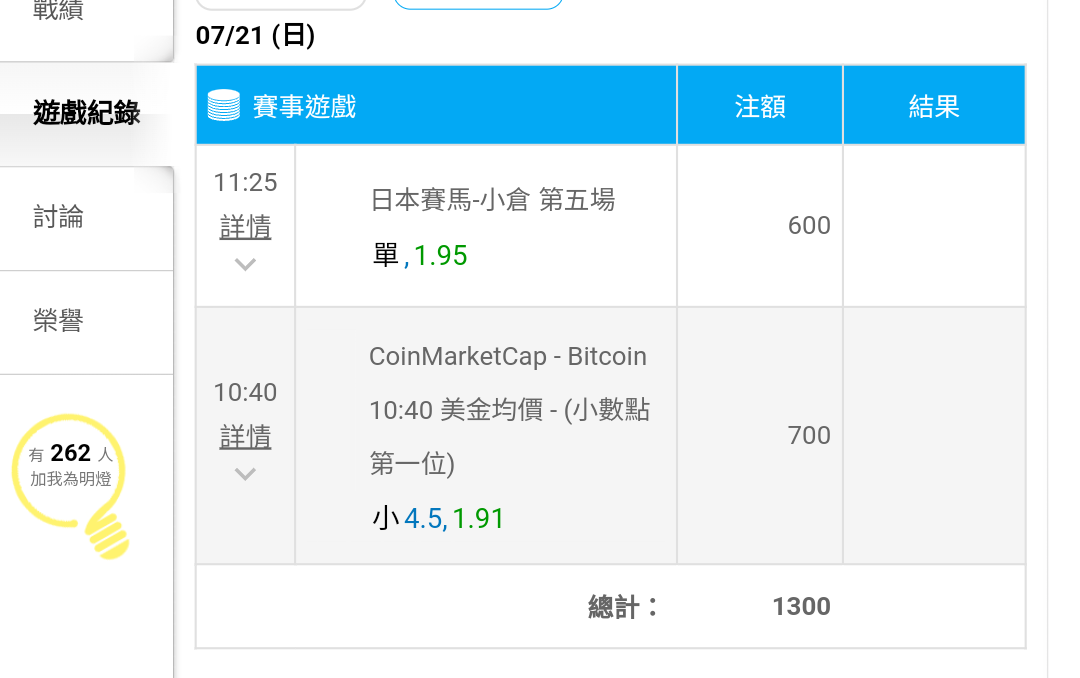The width and height of the screenshot is (1080, 678).
Task: Click the 07/21 (日) date heading
Action: [x=256, y=36]
